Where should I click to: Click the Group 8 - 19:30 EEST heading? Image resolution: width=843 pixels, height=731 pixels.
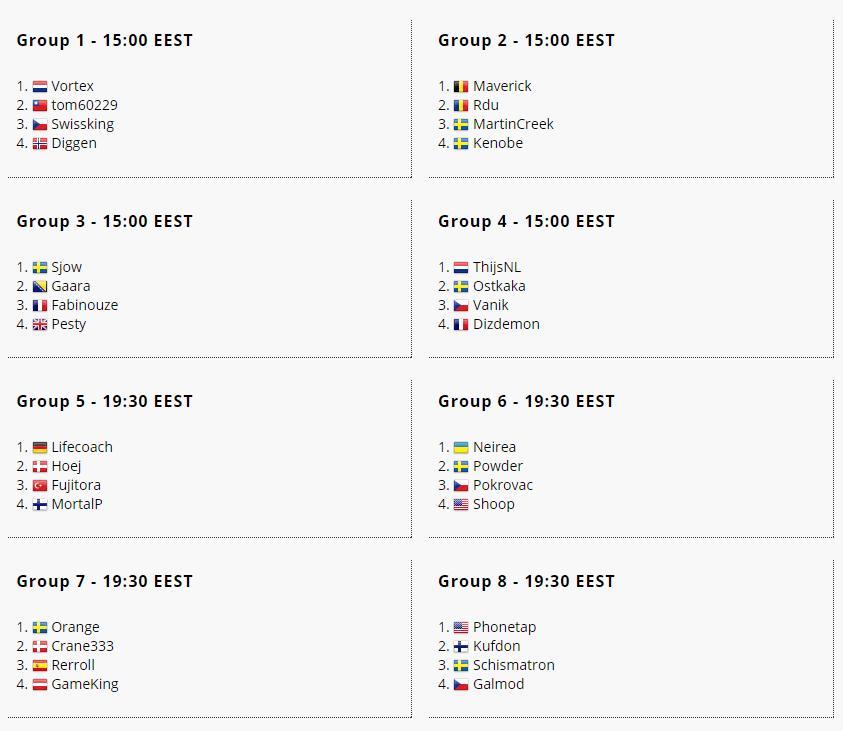pos(526,581)
